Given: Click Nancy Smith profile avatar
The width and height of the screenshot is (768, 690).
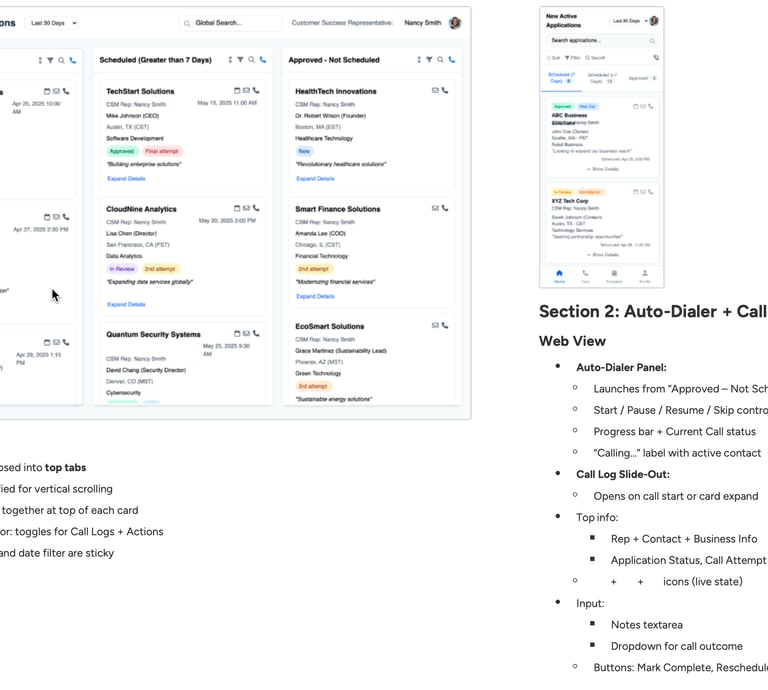Looking at the screenshot, I should pos(455,23).
